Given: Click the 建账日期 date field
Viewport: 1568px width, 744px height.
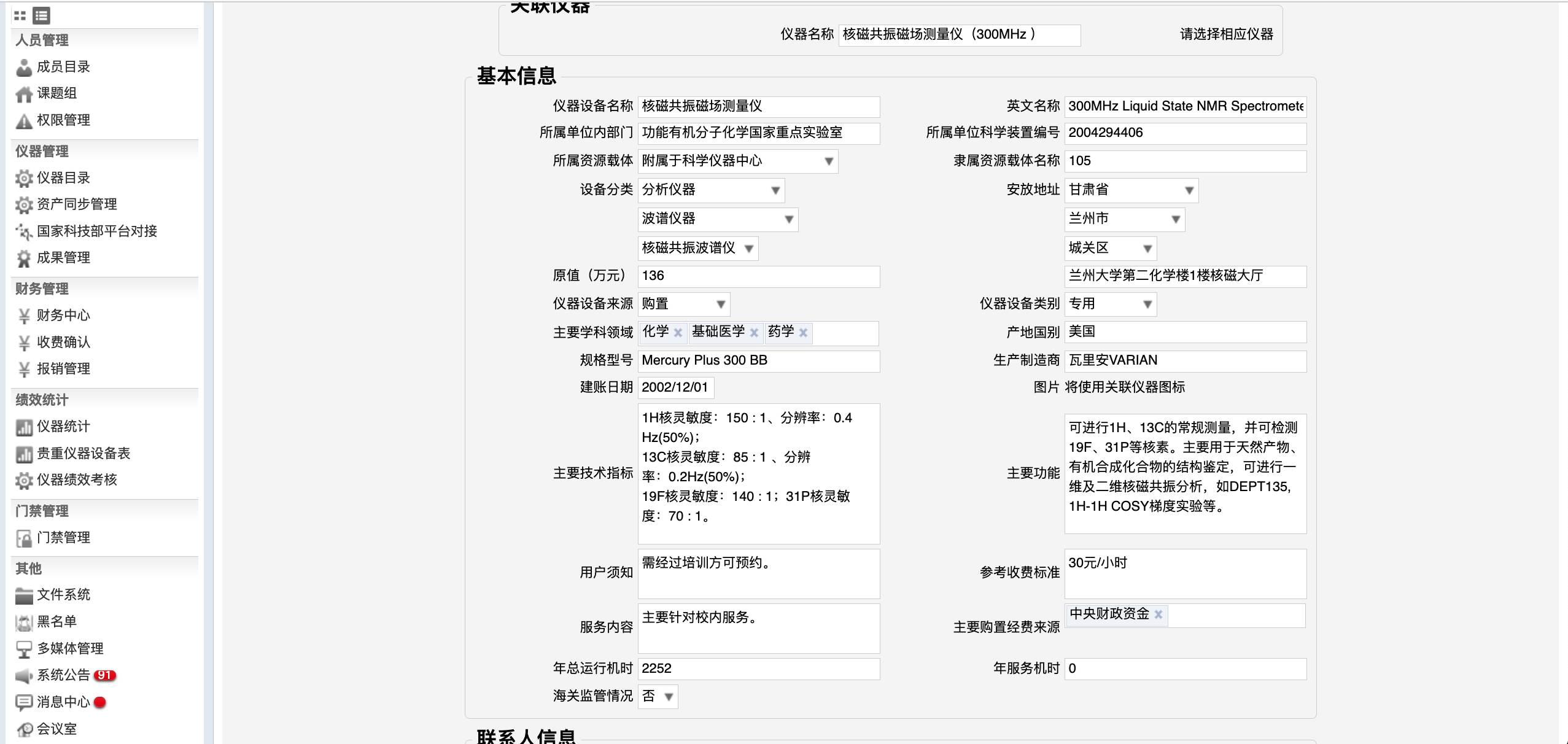Looking at the screenshot, I should pos(676,388).
